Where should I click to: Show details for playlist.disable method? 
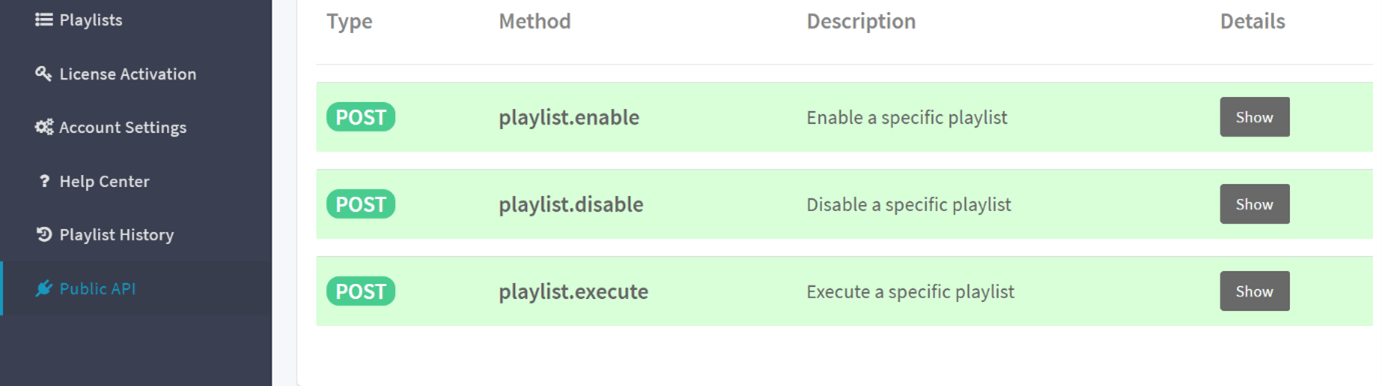pyautogui.click(x=1254, y=204)
